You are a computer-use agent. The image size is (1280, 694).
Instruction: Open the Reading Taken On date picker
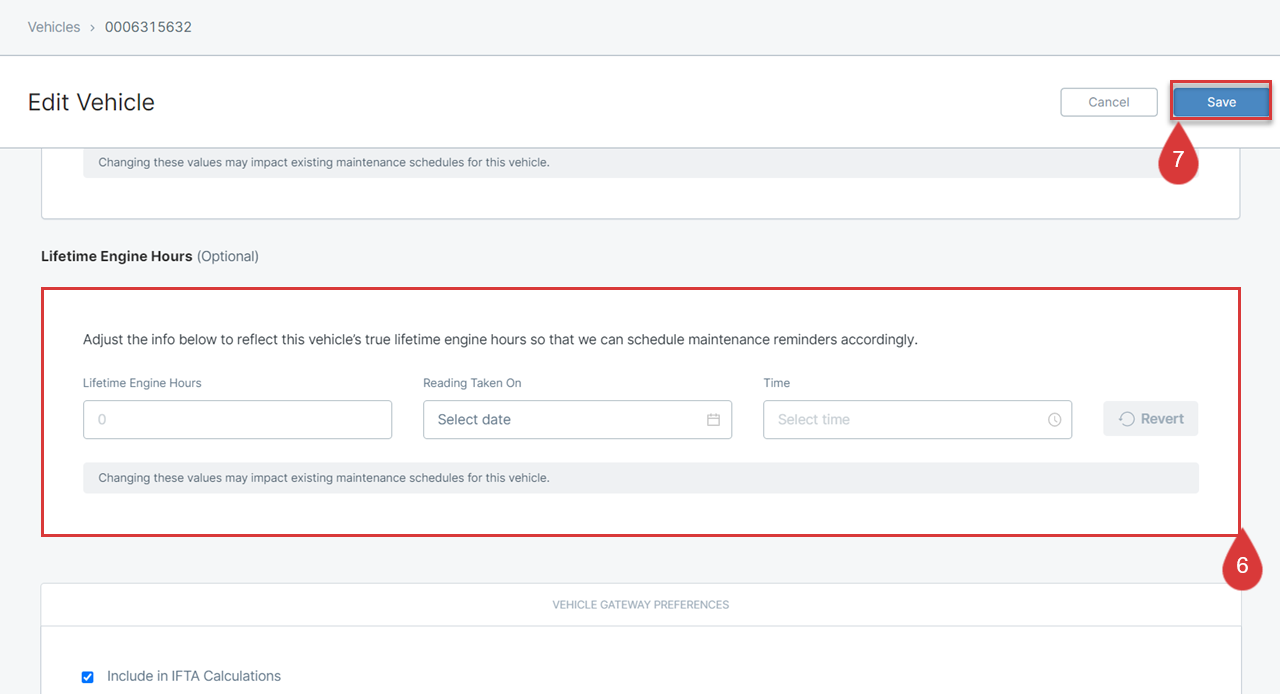578,420
